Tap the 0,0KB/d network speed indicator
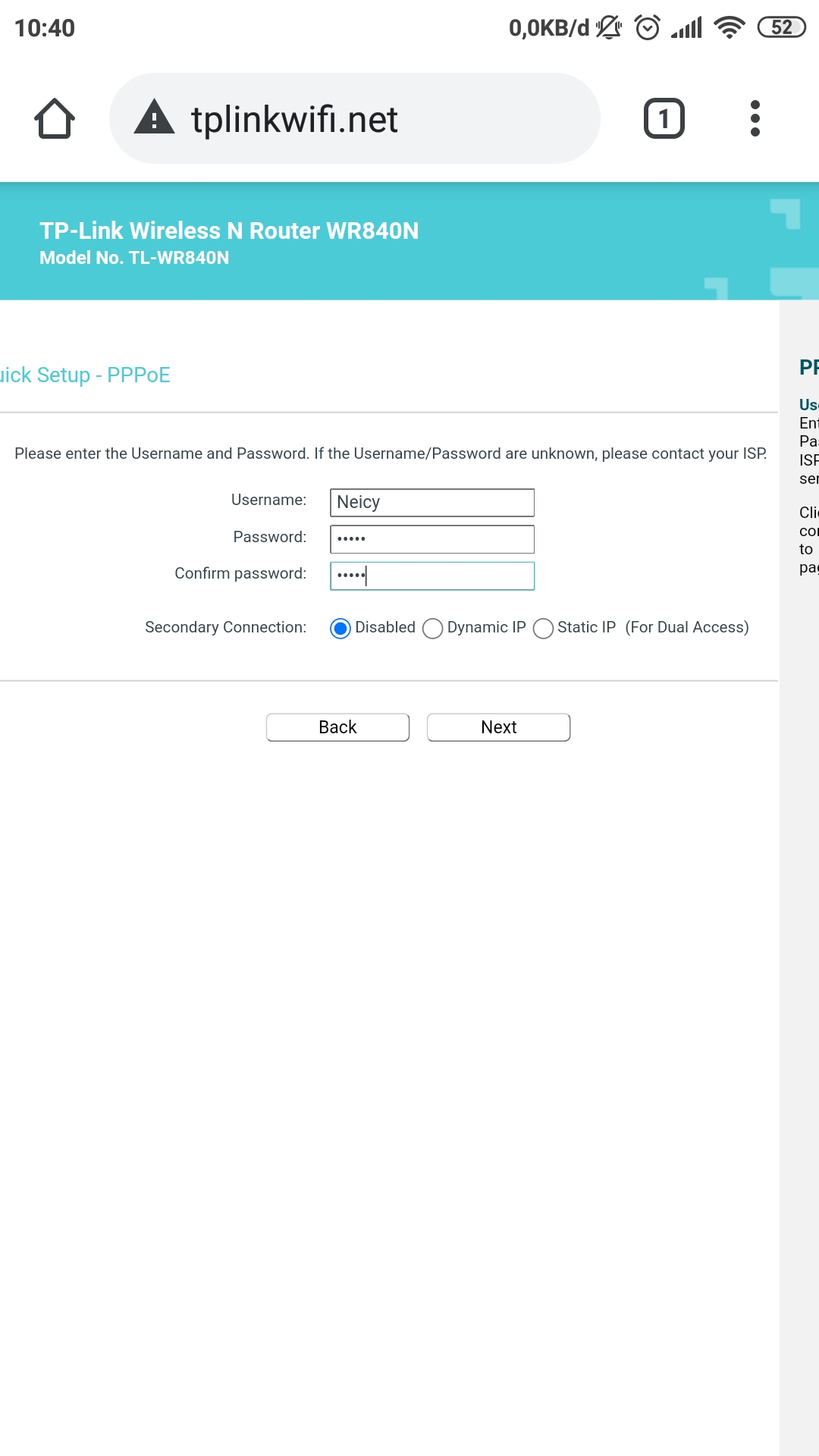Screen dimensions: 819x1456 pos(549,28)
